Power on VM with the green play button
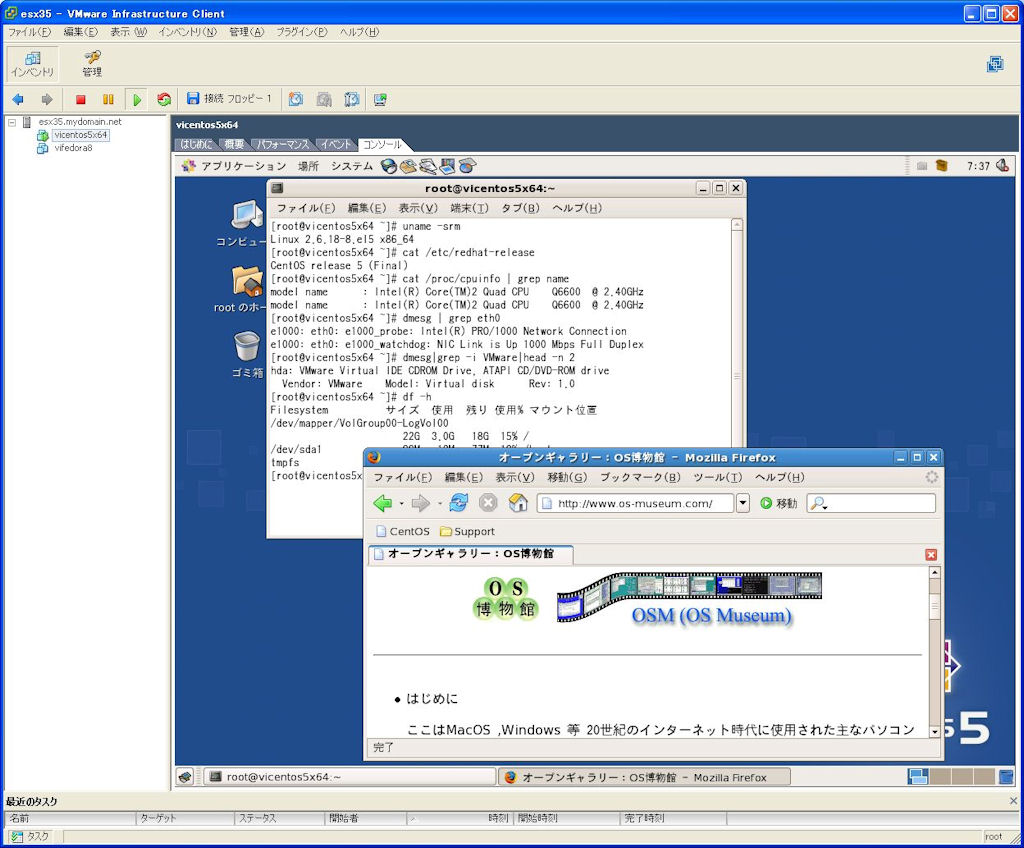The height and width of the screenshot is (848, 1024). (136, 99)
